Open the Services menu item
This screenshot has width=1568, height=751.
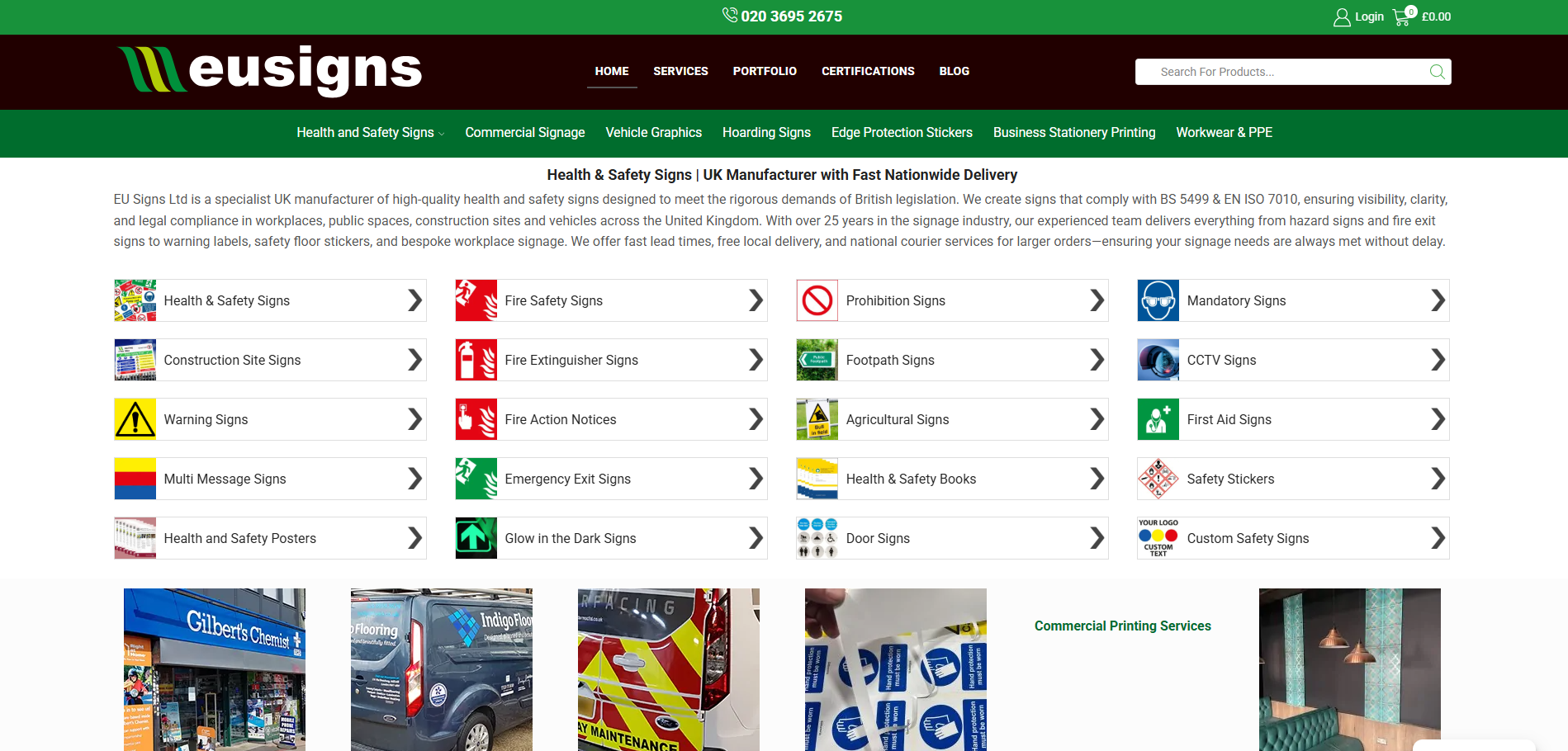point(680,72)
